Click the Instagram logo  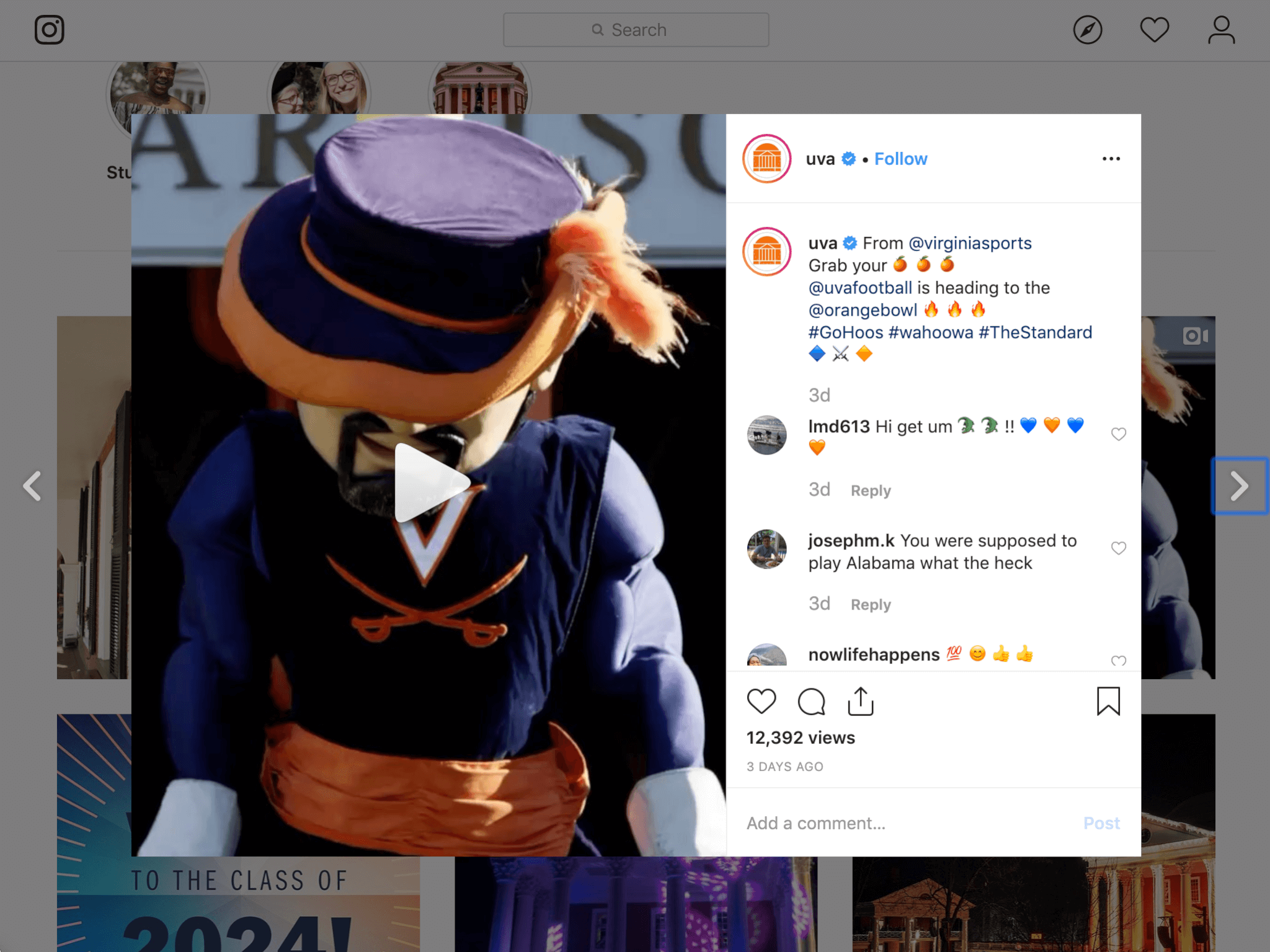tap(50, 29)
